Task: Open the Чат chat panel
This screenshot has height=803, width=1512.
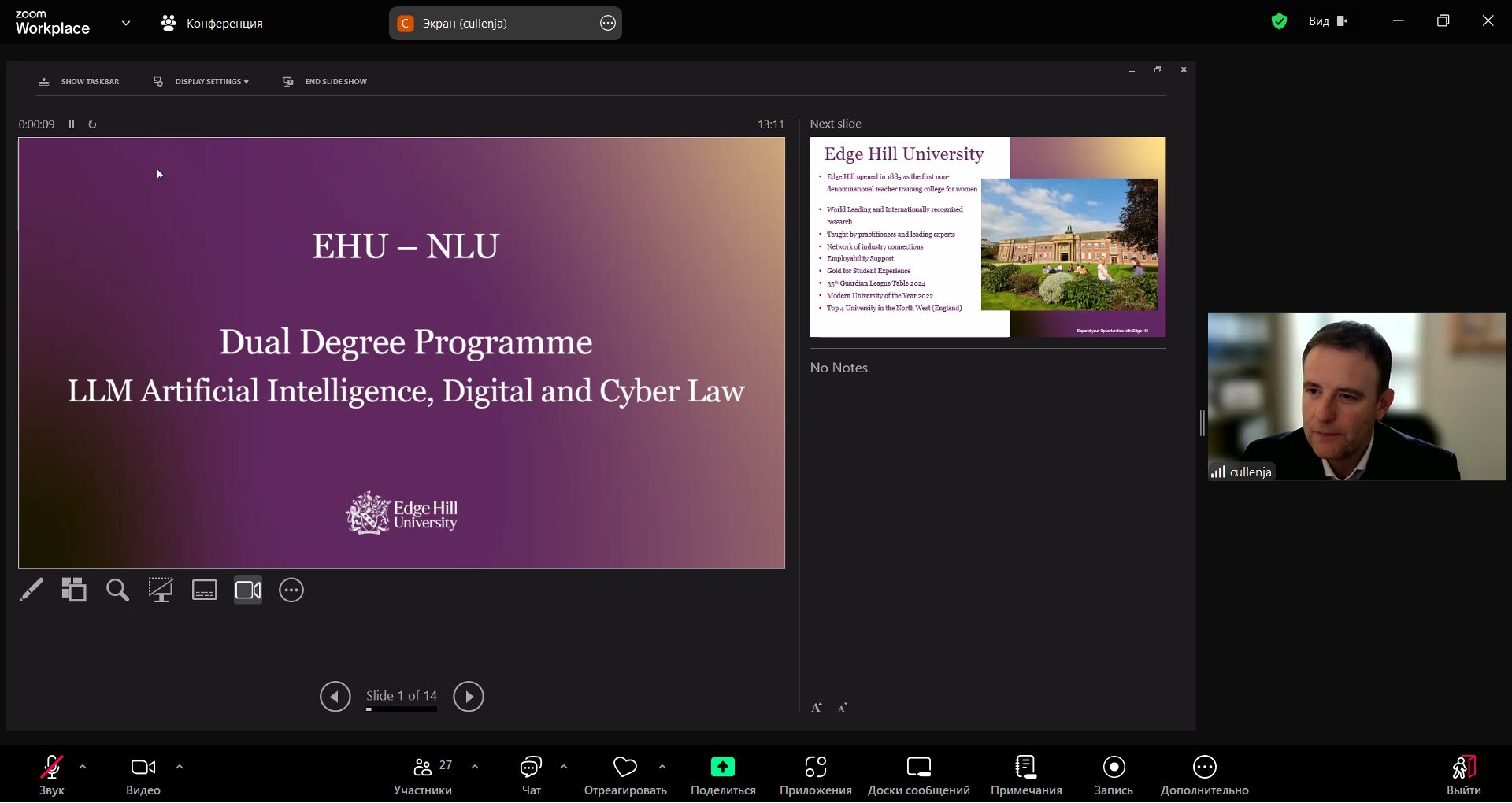Action: click(x=532, y=775)
